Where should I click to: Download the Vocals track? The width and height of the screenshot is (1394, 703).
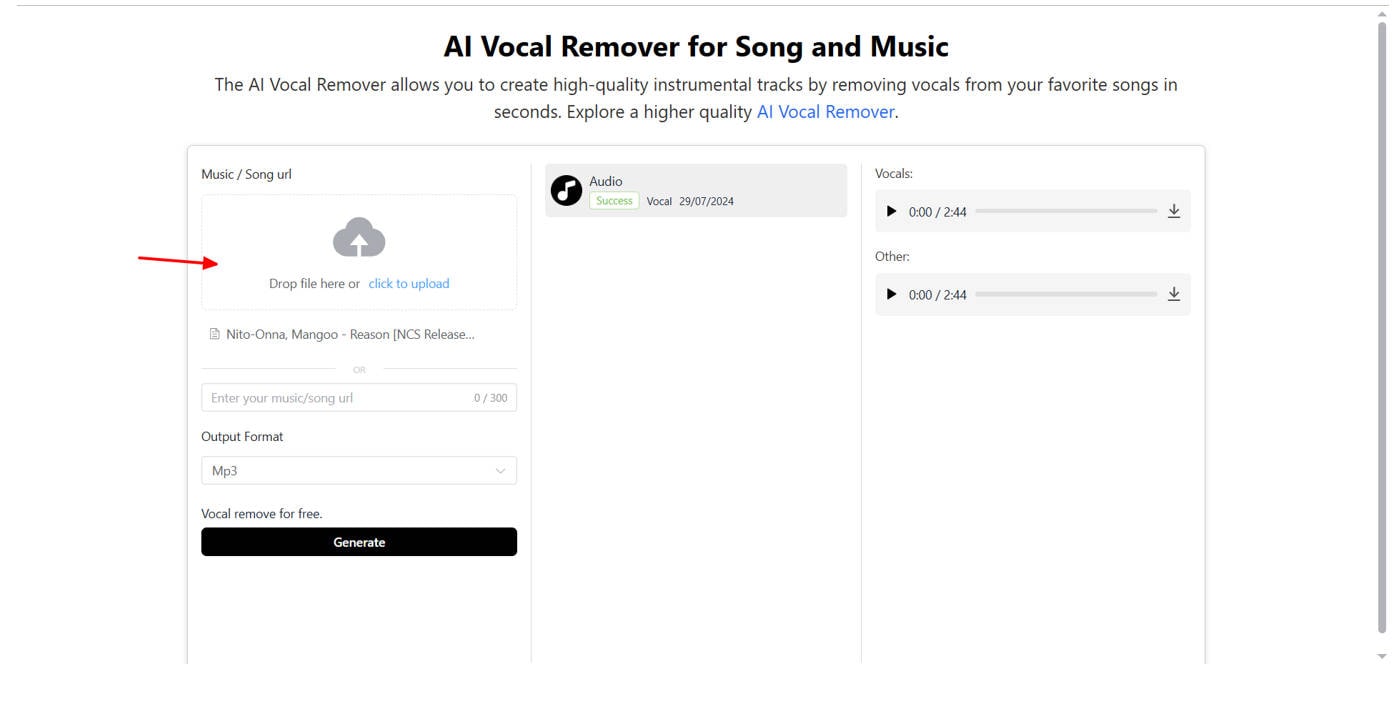click(x=1174, y=211)
